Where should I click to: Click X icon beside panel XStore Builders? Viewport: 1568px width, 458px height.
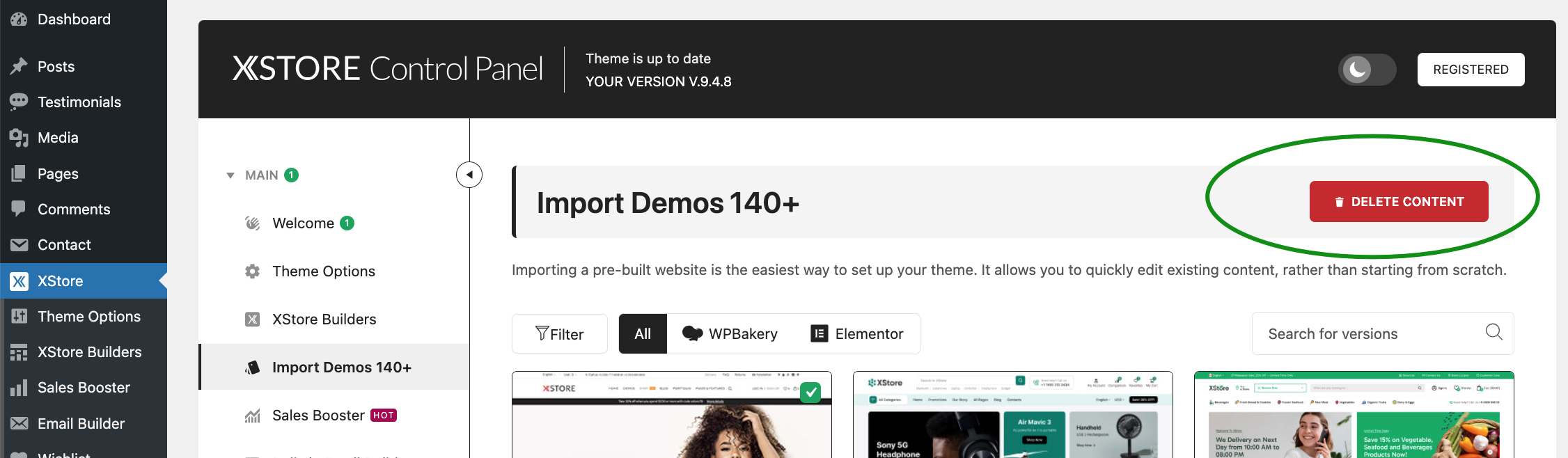(252, 319)
